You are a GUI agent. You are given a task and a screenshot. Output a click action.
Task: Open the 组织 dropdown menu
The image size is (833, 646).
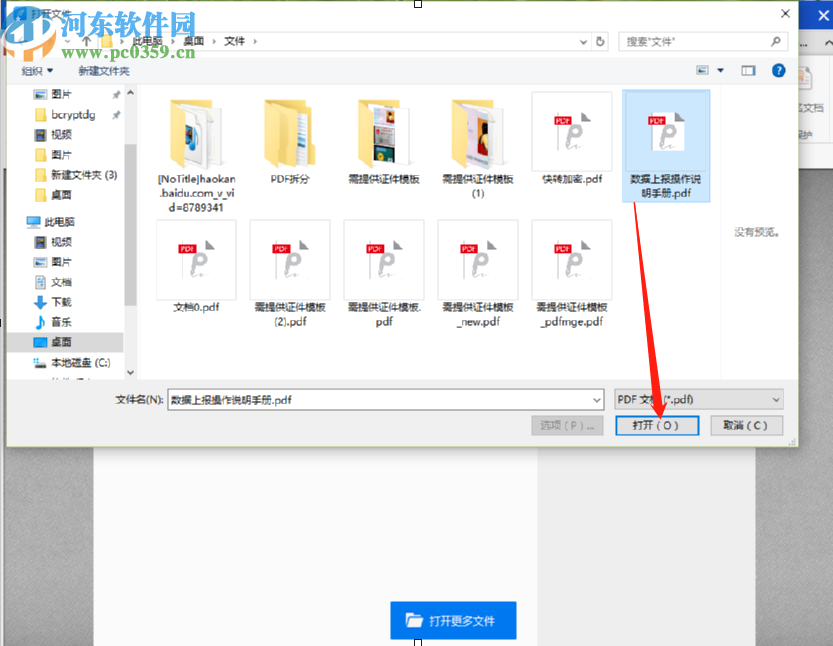point(37,70)
